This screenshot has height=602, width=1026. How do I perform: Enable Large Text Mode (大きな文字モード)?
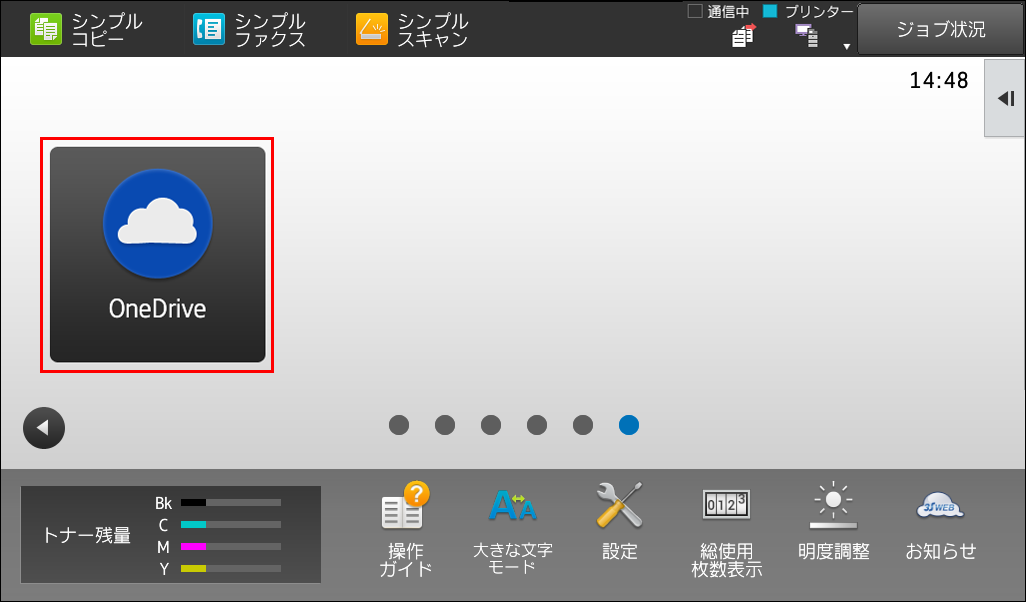pos(513,529)
